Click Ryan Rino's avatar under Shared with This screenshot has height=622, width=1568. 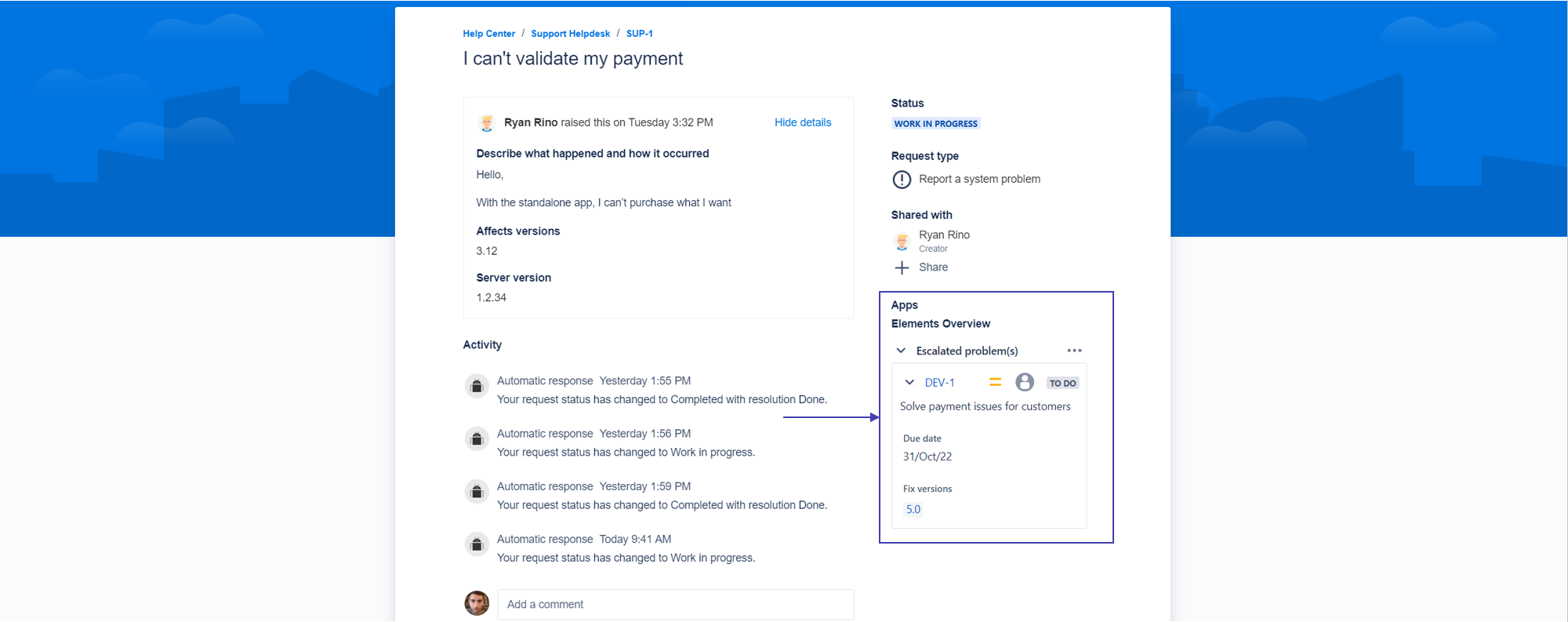click(x=902, y=241)
